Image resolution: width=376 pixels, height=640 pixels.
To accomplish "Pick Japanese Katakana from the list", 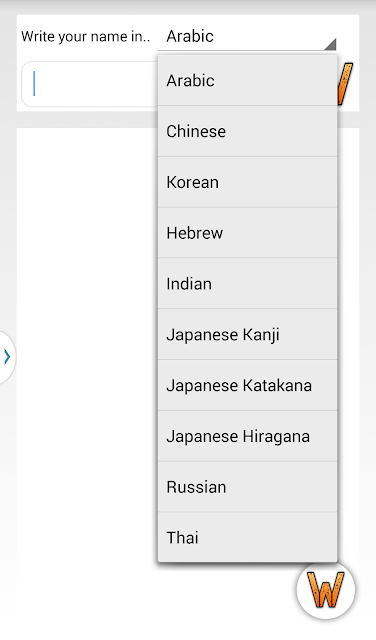I will point(247,385).
